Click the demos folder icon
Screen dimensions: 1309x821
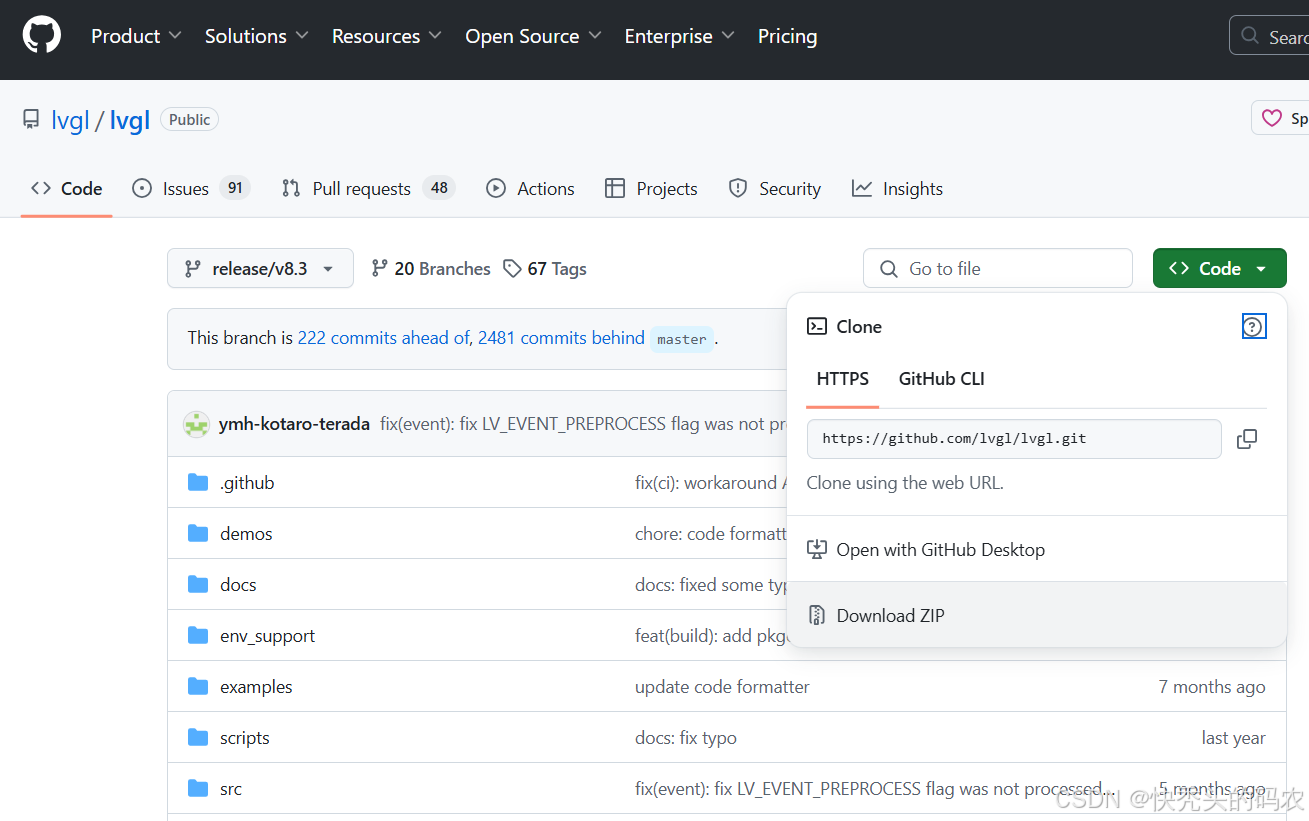198,534
